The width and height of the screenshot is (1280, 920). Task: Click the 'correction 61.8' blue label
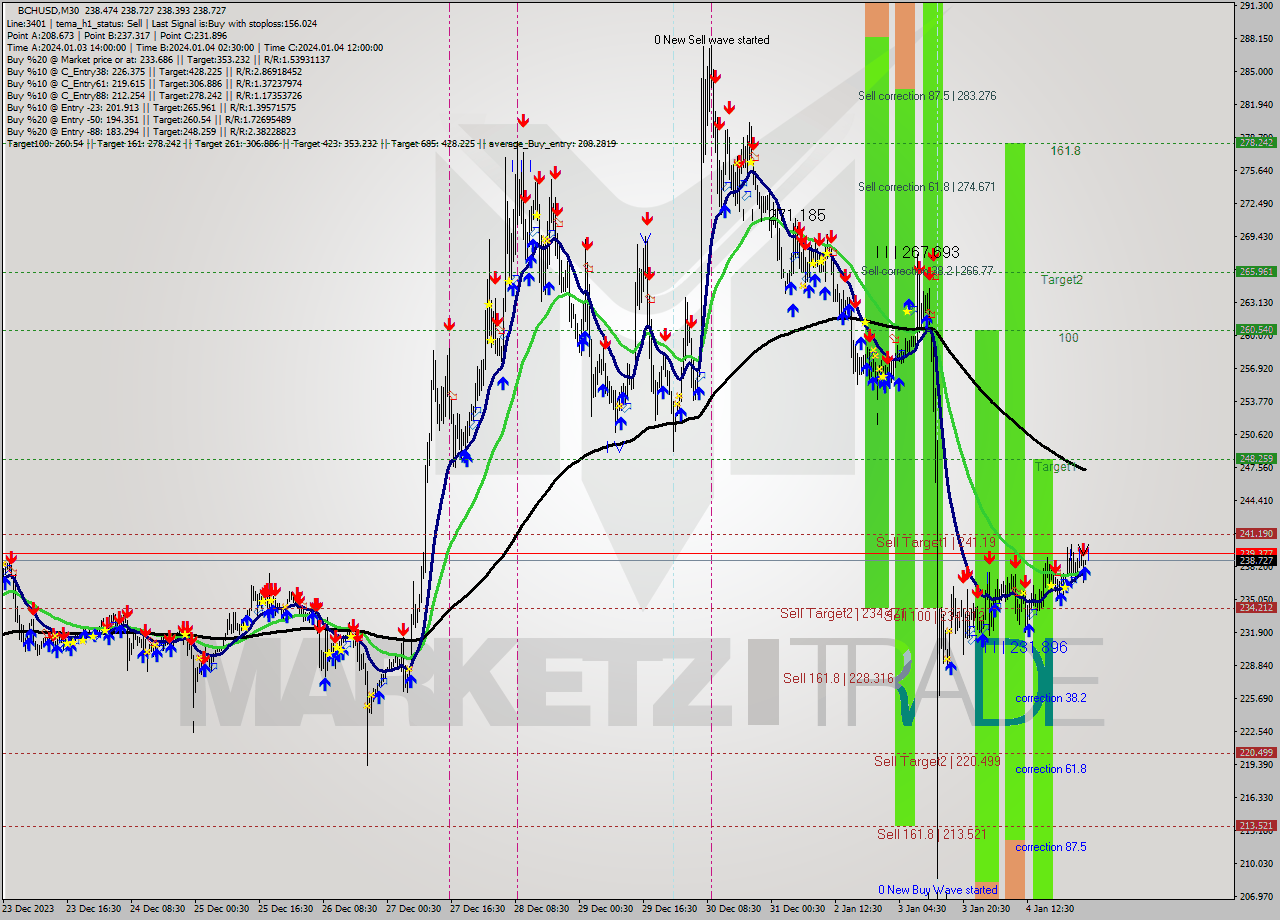[1051, 769]
